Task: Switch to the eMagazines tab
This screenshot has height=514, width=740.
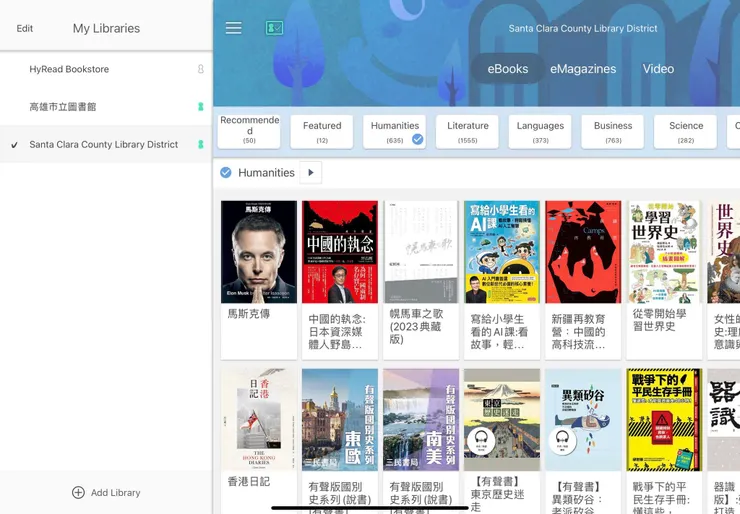Action: click(583, 69)
